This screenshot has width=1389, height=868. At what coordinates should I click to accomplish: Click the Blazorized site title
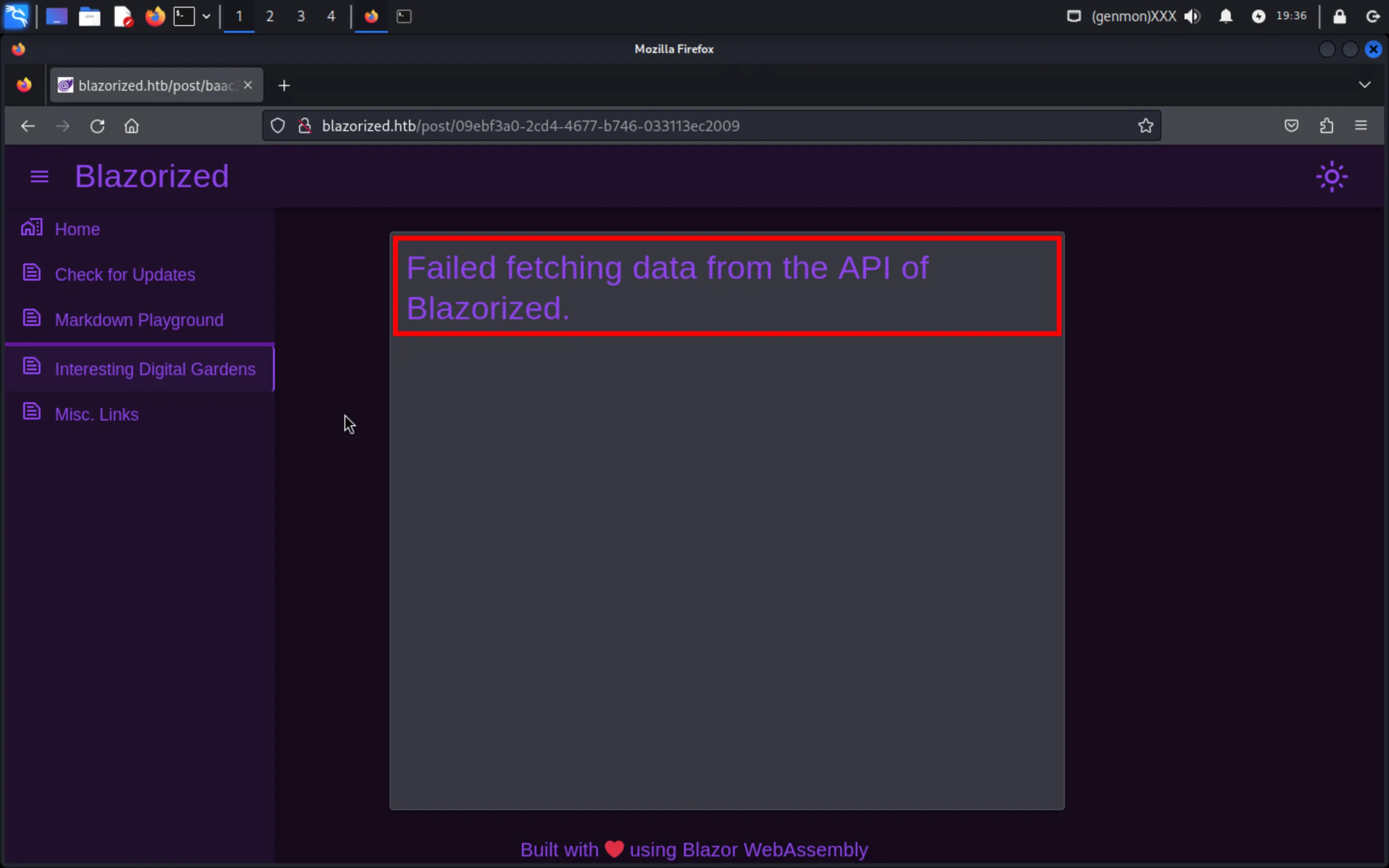[x=152, y=176]
